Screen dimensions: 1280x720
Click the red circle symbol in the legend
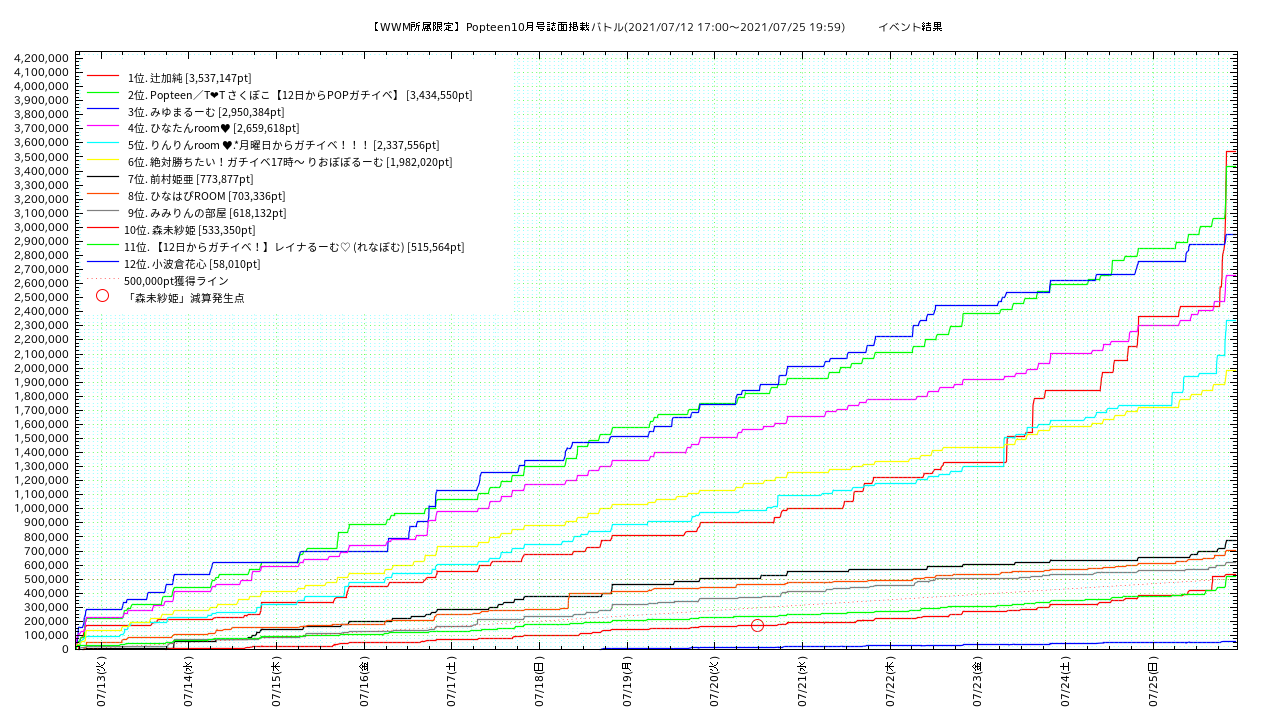tap(102, 296)
